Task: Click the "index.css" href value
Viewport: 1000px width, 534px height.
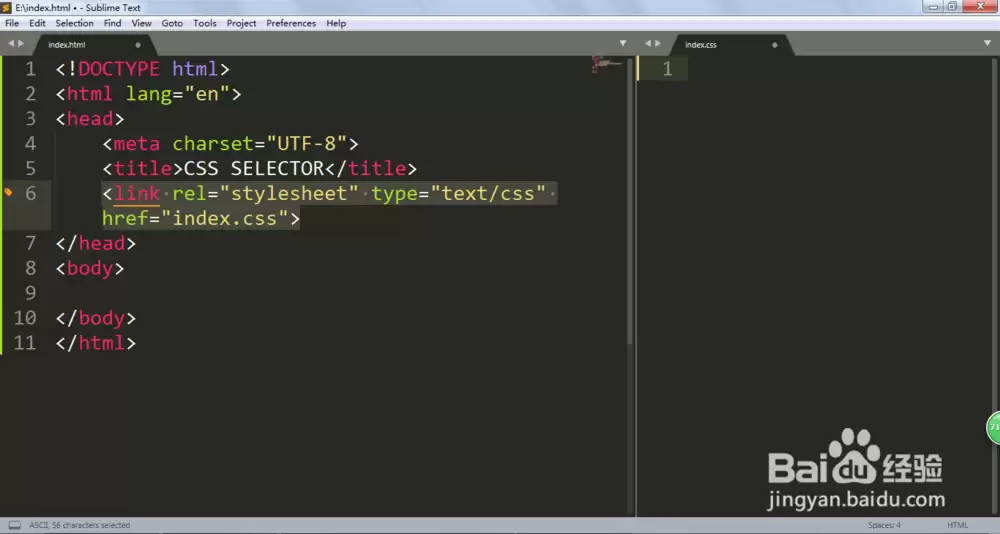Action: coord(224,219)
